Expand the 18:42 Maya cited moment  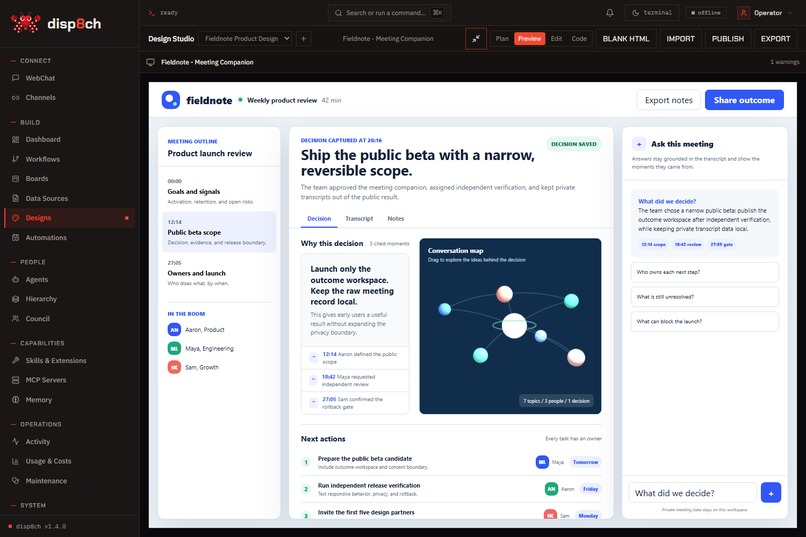(x=355, y=381)
